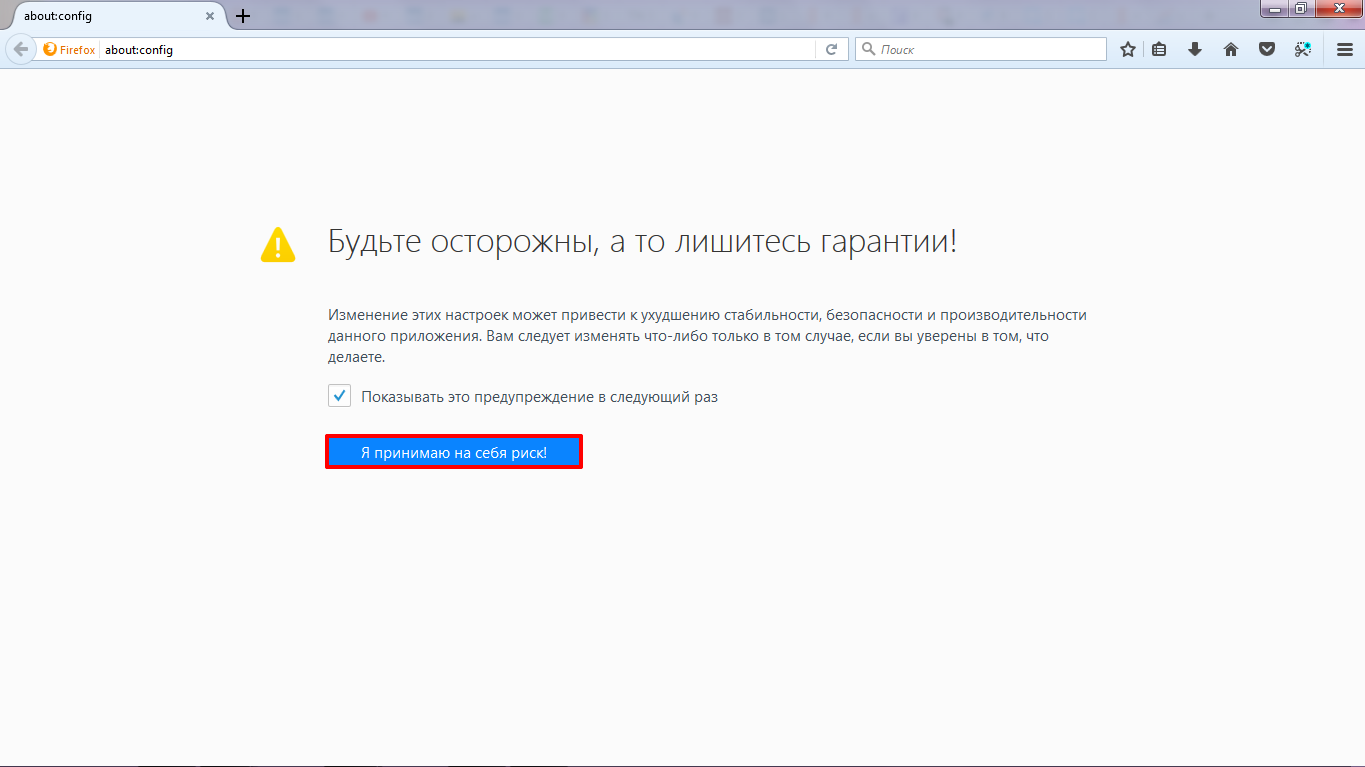Reload the current page
The image size is (1365, 767).
[x=831, y=49]
